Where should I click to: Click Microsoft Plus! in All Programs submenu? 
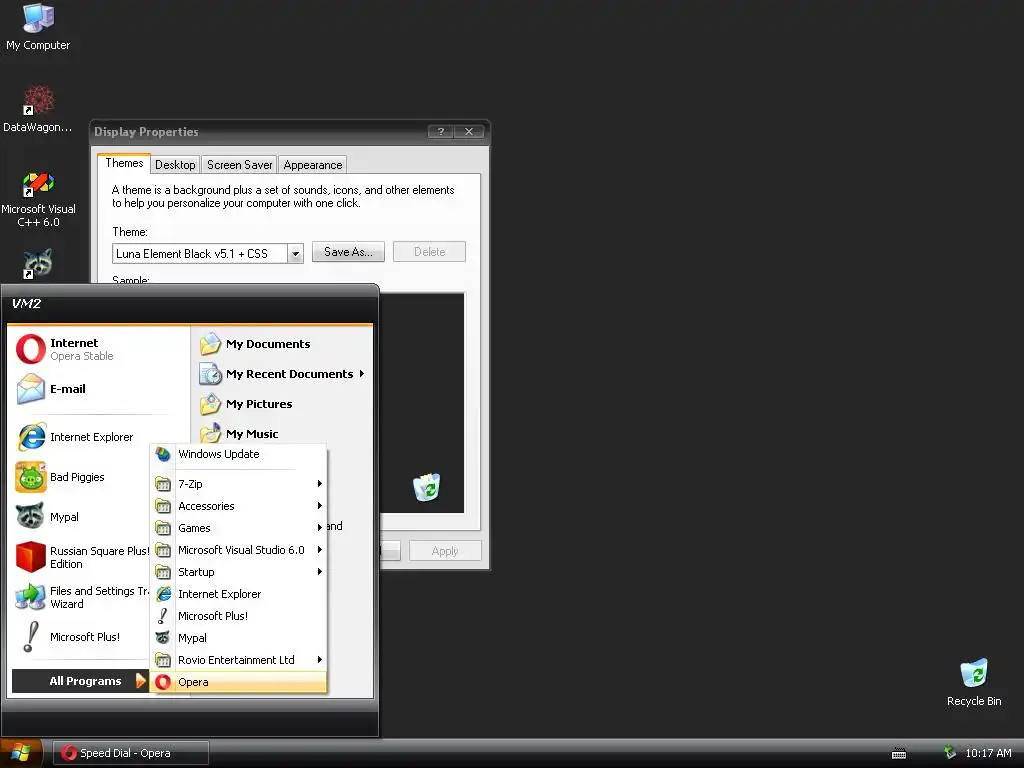(238, 616)
